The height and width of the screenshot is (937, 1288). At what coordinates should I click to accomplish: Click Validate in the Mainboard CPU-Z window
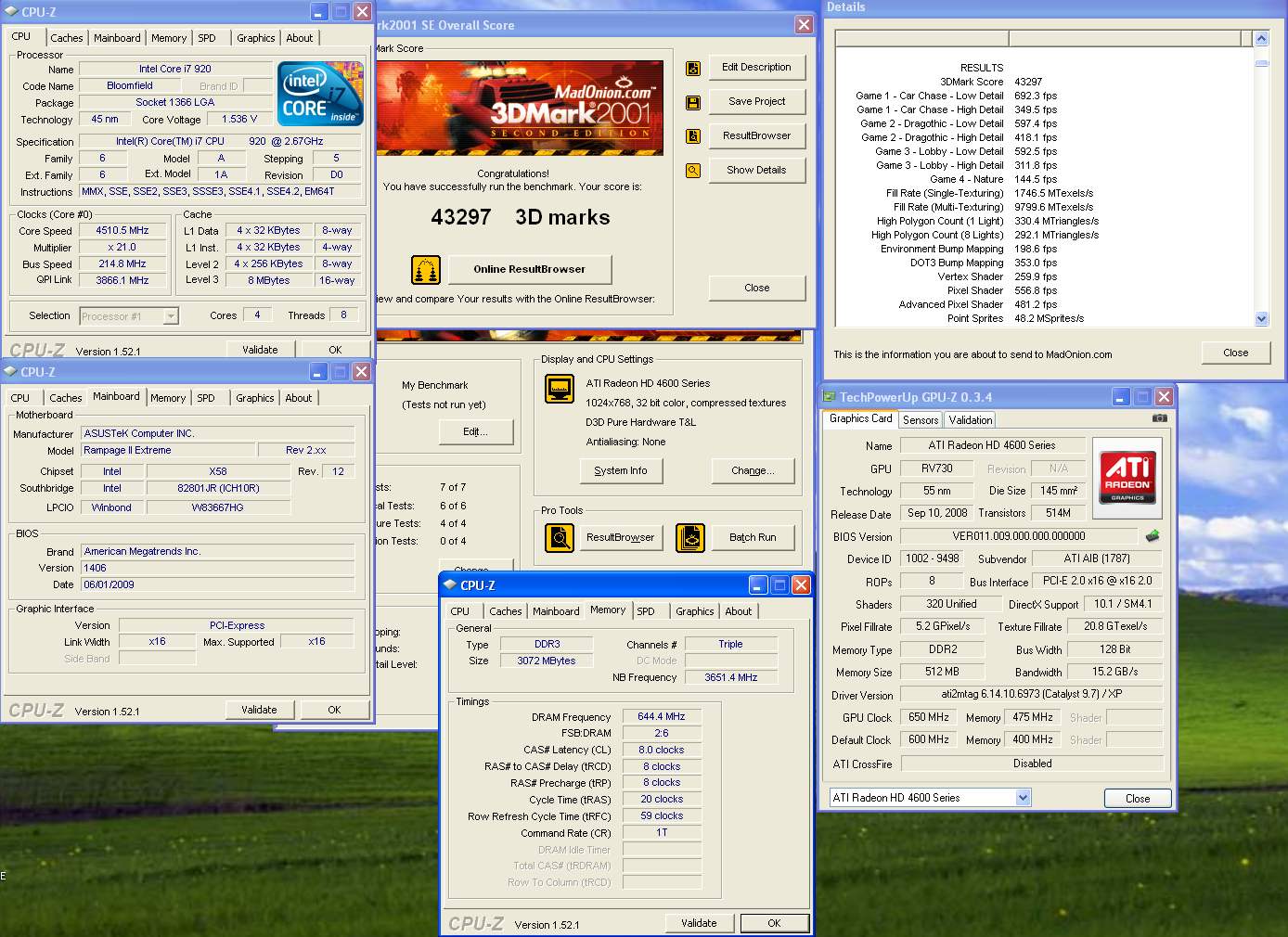point(260,710)
